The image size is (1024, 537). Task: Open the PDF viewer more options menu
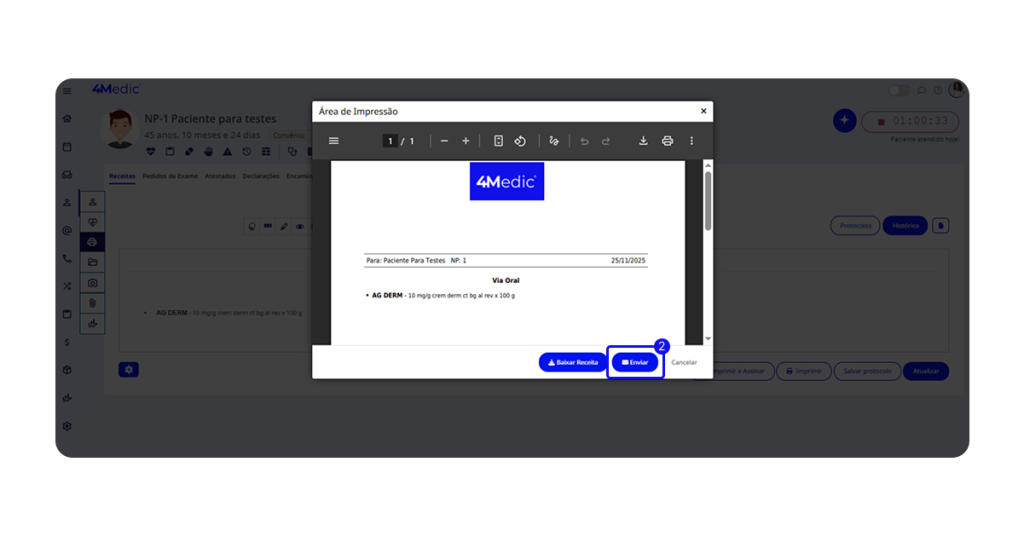pos(691,141)
